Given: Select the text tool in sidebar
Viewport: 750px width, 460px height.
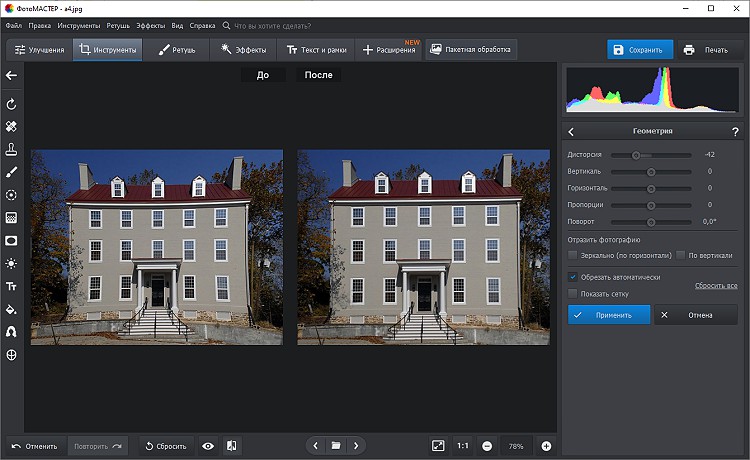Looking at the screenshot, I should click(x=11, y=286).
